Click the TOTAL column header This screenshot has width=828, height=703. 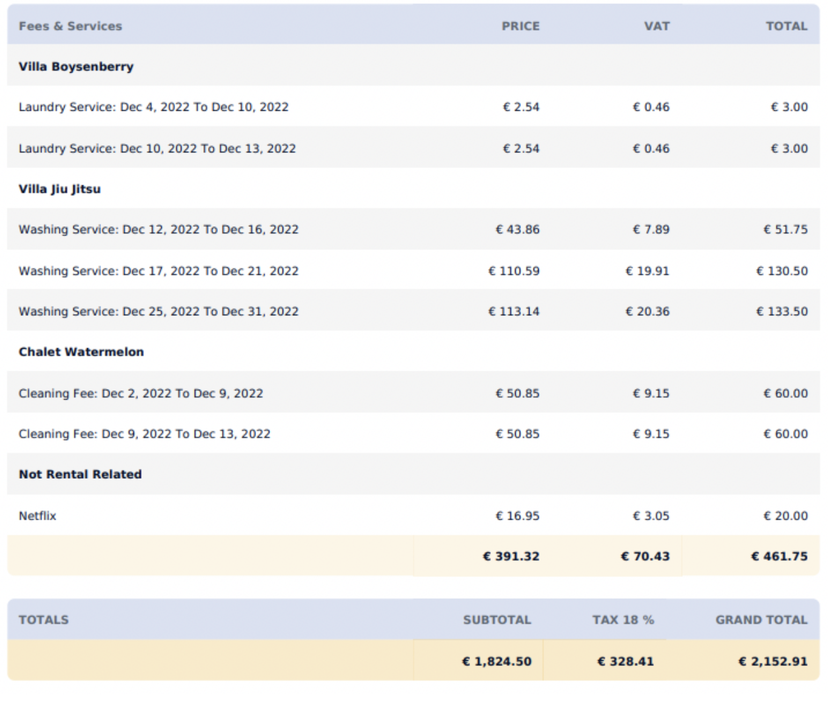pyautogui.click(x=787, y=26)
